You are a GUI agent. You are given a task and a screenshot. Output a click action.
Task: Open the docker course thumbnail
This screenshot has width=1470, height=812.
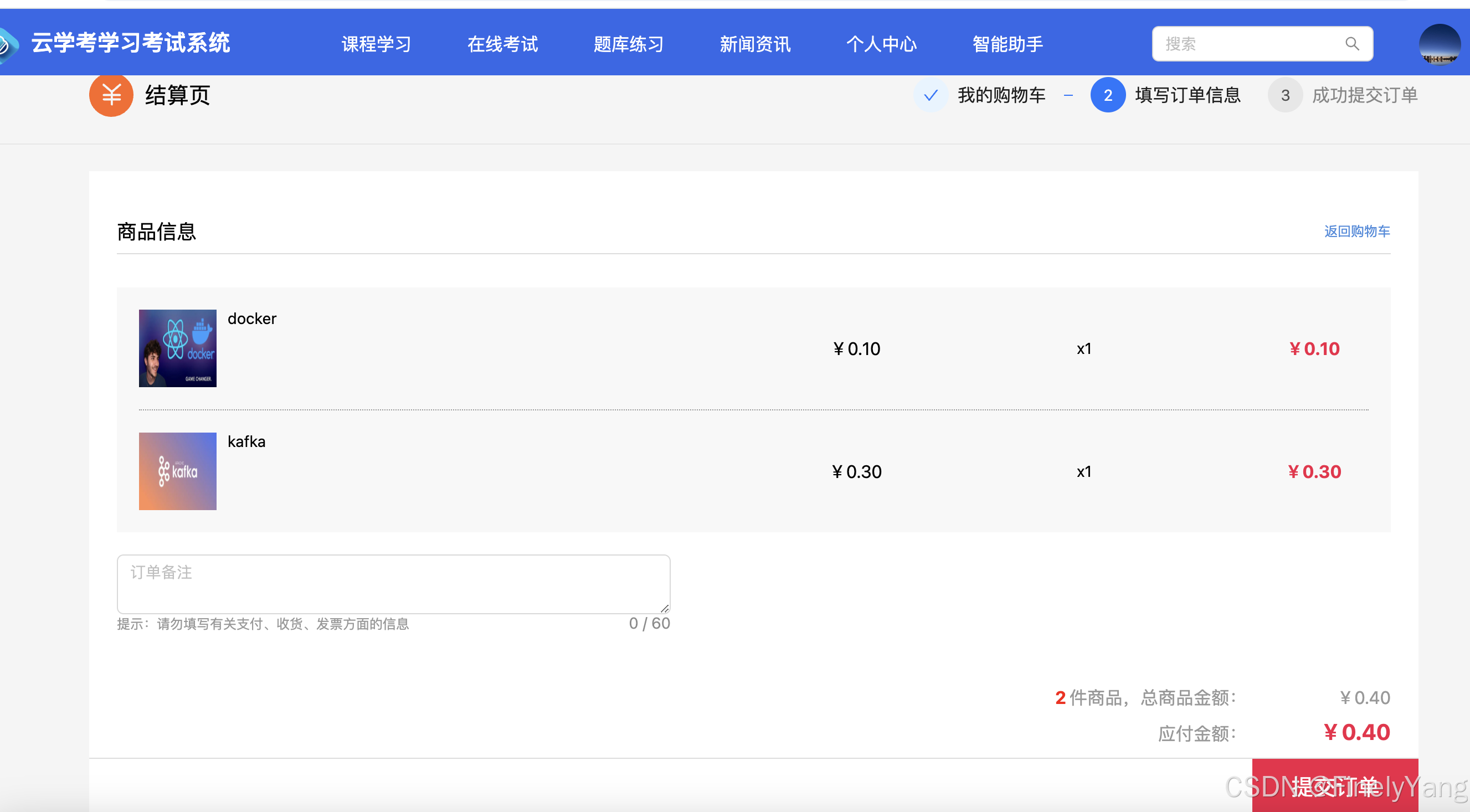click(177, 348)
